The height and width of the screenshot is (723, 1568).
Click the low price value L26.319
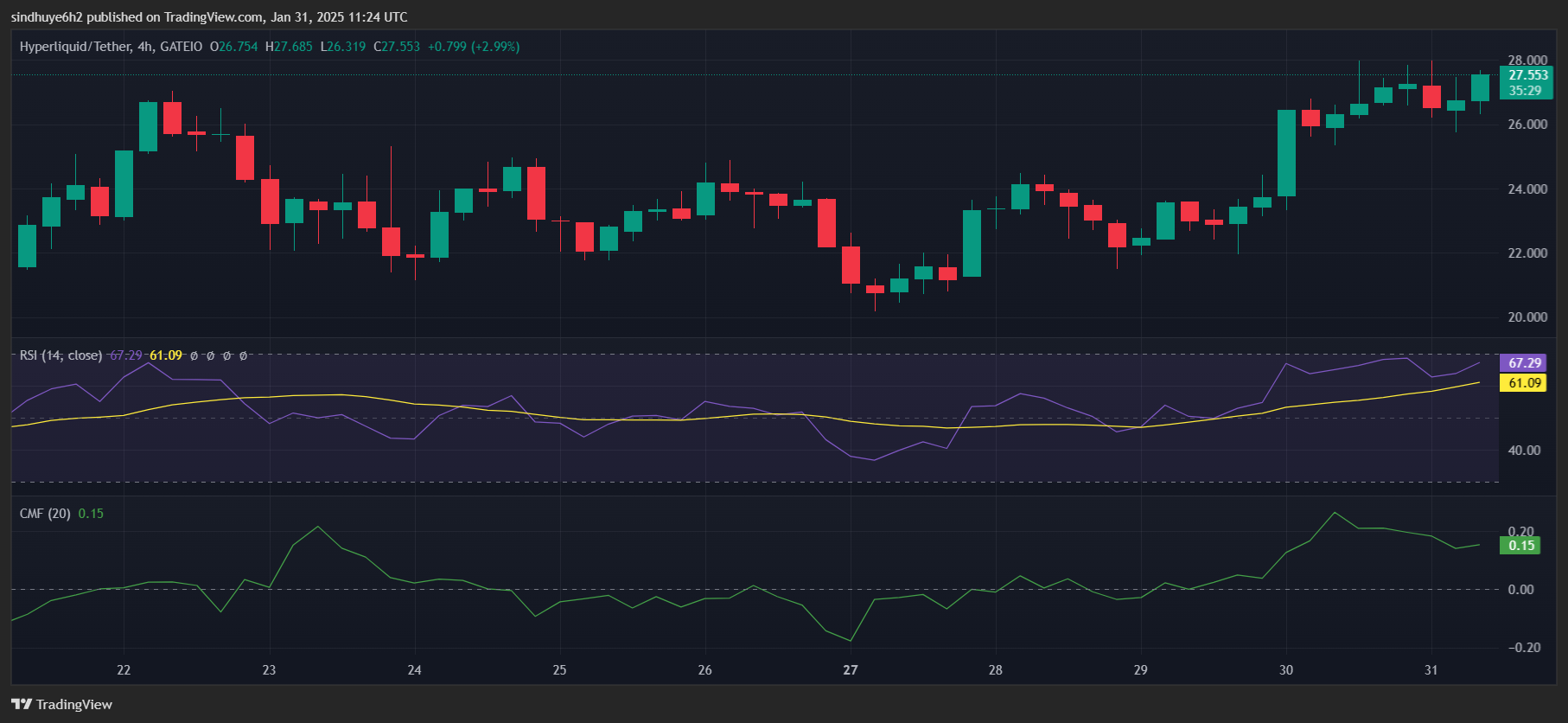[x=343, y=47]
